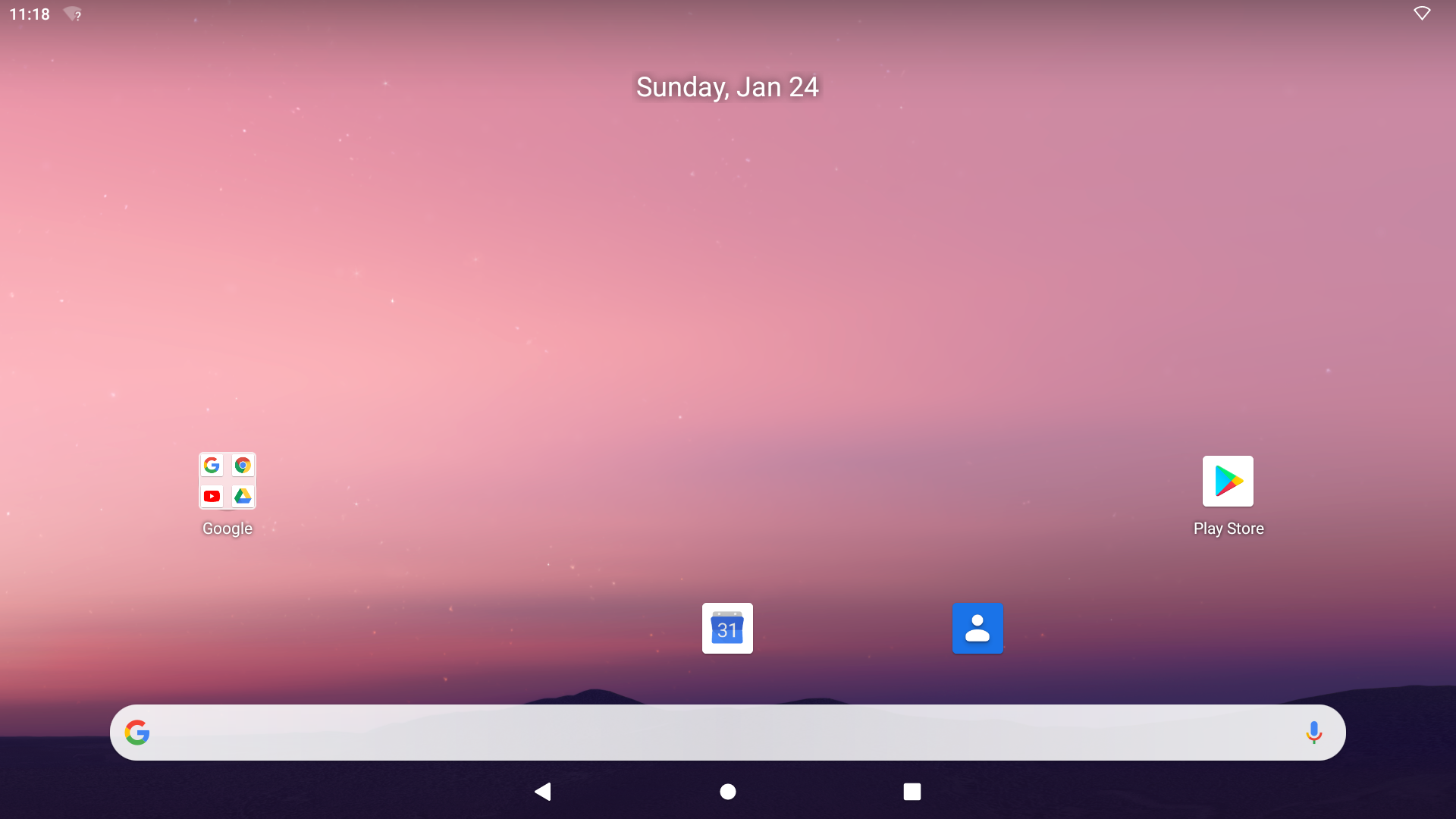The image size is (1456, 819).
Task: Tap the Sunday, Jan 24 date widget
Action: click(x=727, y=87)
